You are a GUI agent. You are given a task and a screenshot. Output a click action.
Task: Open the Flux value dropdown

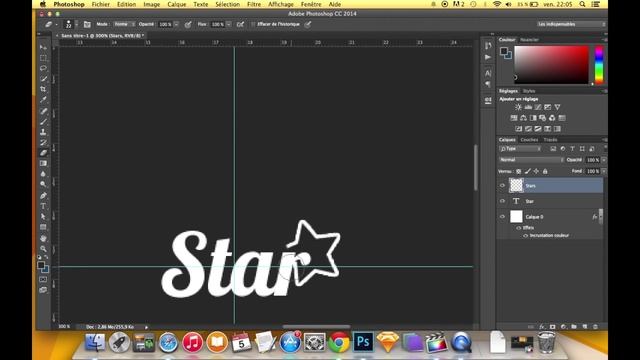pos(229,24)
